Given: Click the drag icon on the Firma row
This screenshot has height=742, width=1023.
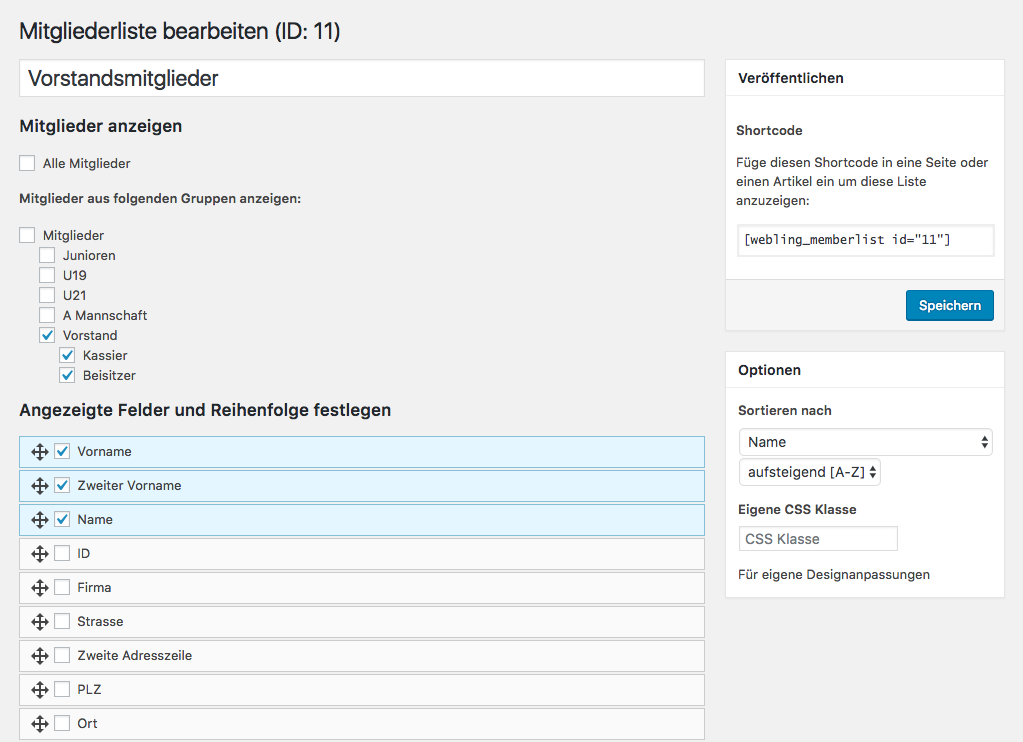Looking at the screenshot, I should click(x=40, y=588).
